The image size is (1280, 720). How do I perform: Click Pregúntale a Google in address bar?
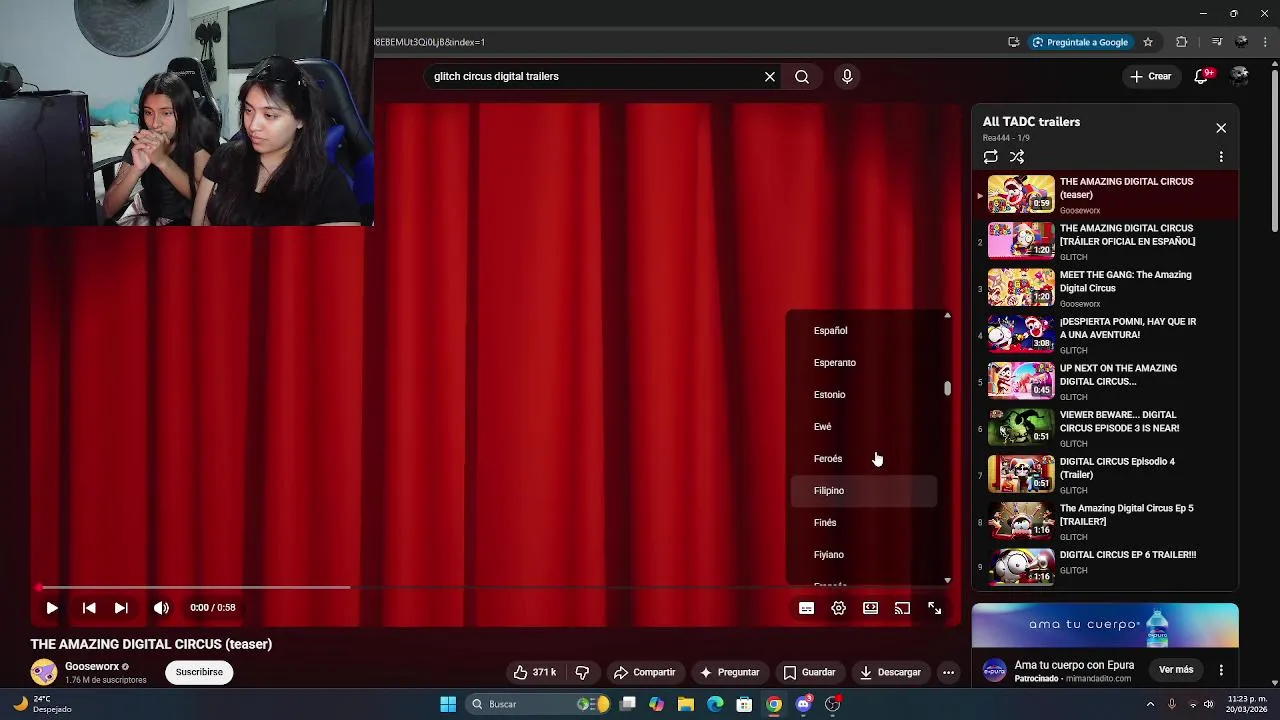coord(1080,42)
